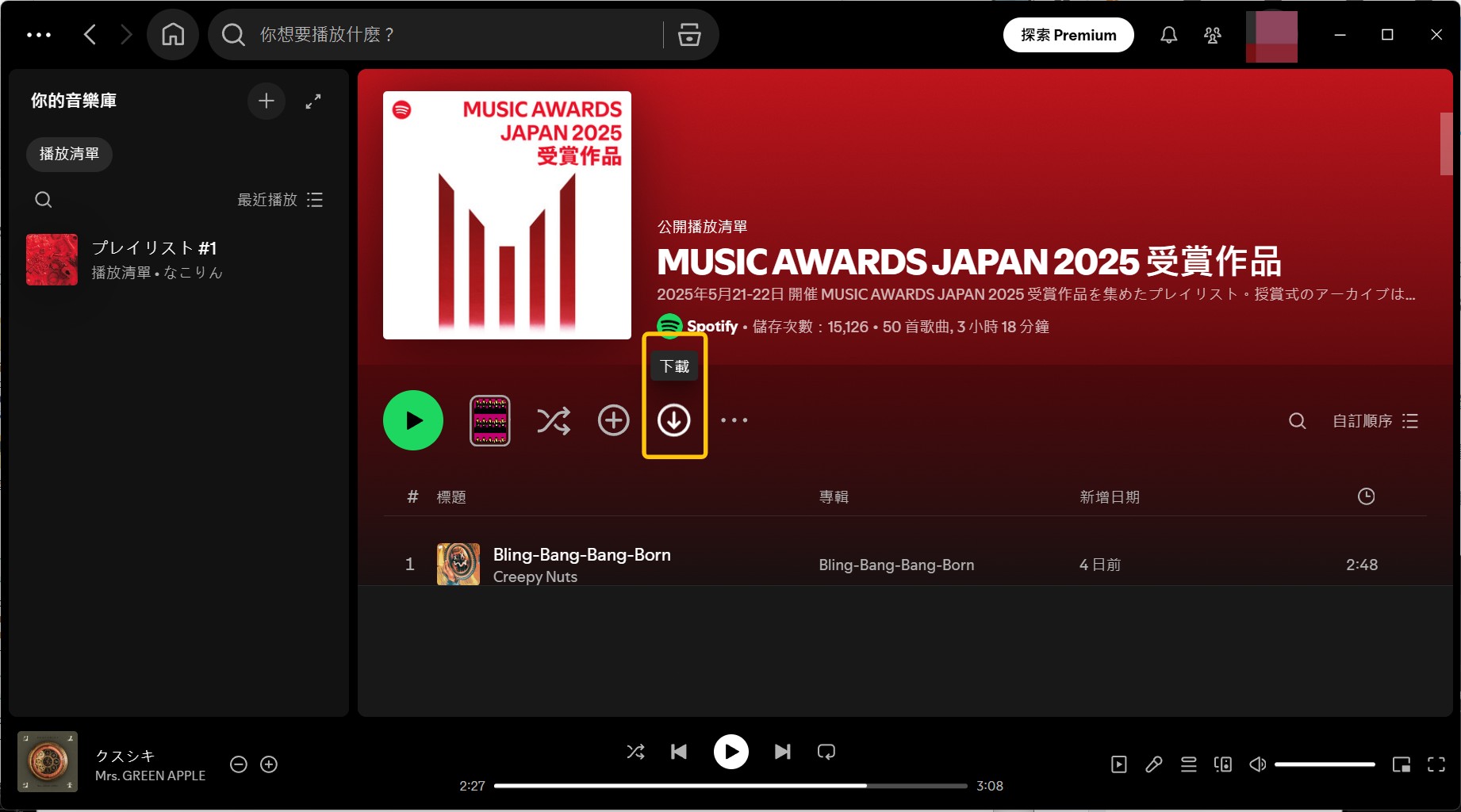Click play button in the player bar
The image size is (1461, 812).
[x=731, y=752]
